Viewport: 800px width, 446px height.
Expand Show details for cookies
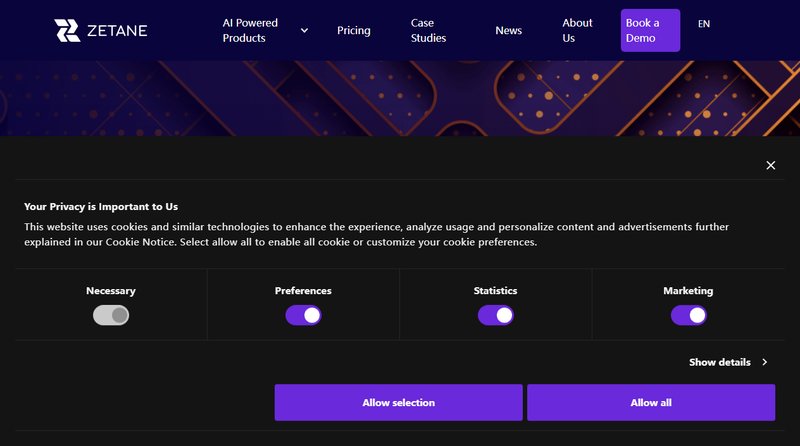click(x=719, y=362)
